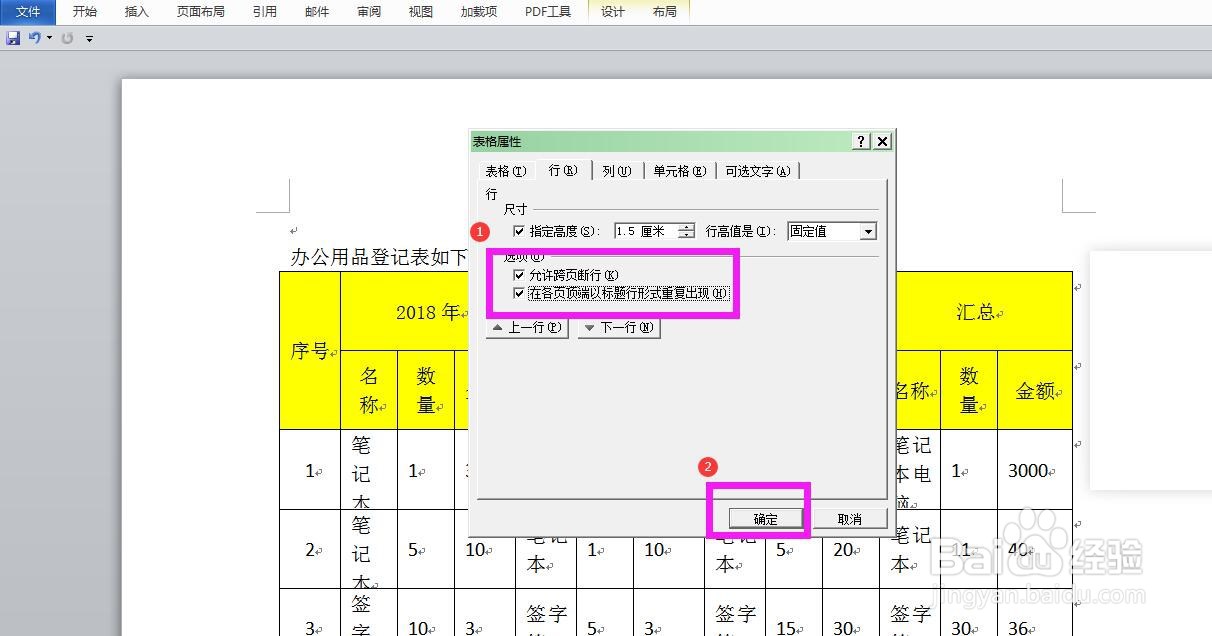Click the 上一行 button
The width and height of the screenshot is (1212, 636).
(526, 327)
